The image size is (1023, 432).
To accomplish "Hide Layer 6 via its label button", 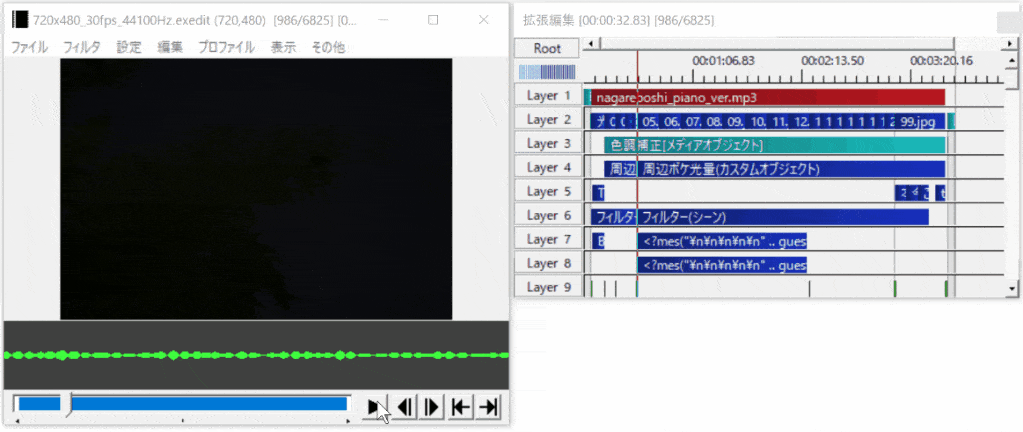I will [548, 216].
